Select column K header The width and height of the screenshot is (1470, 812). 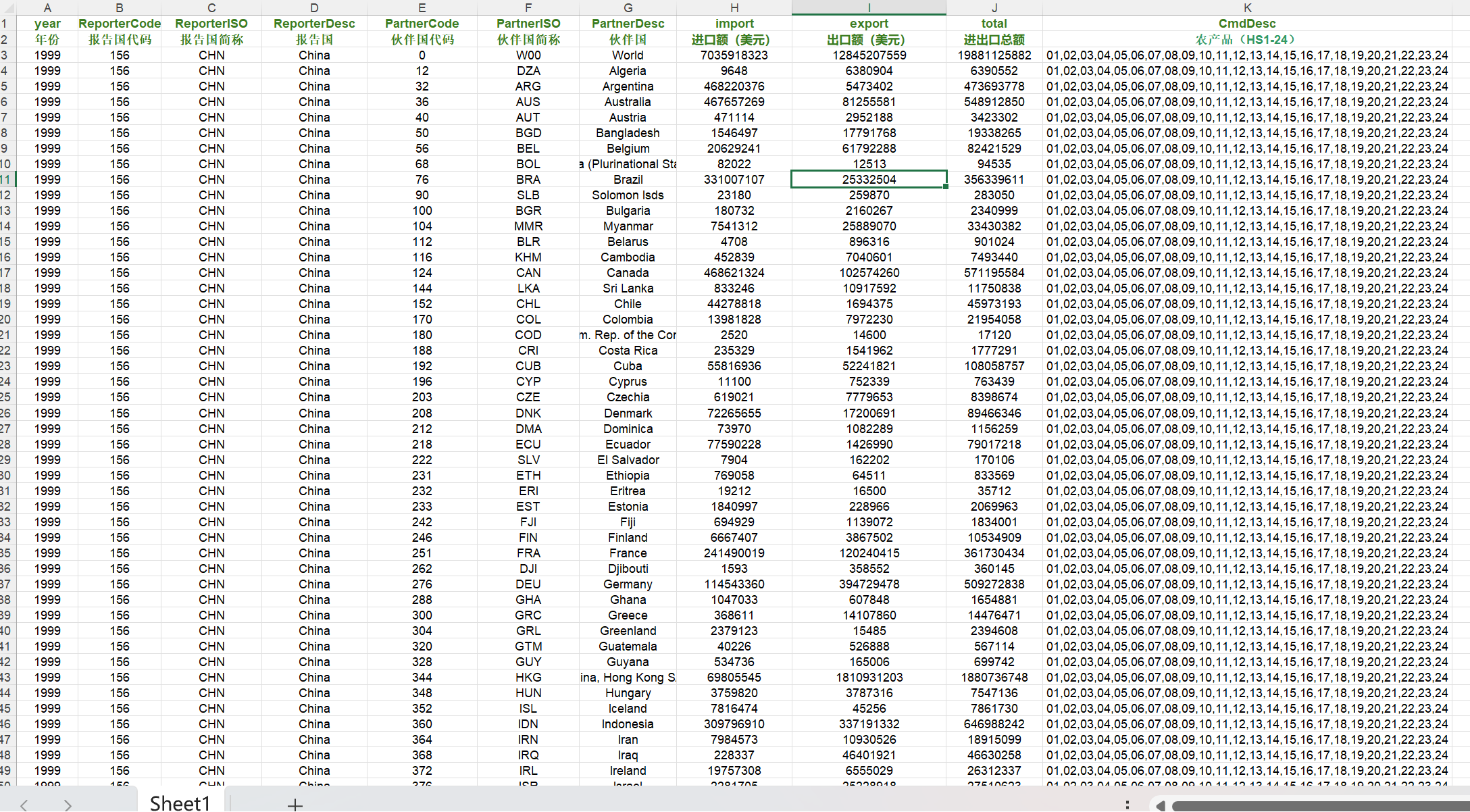pos(1247,7)
